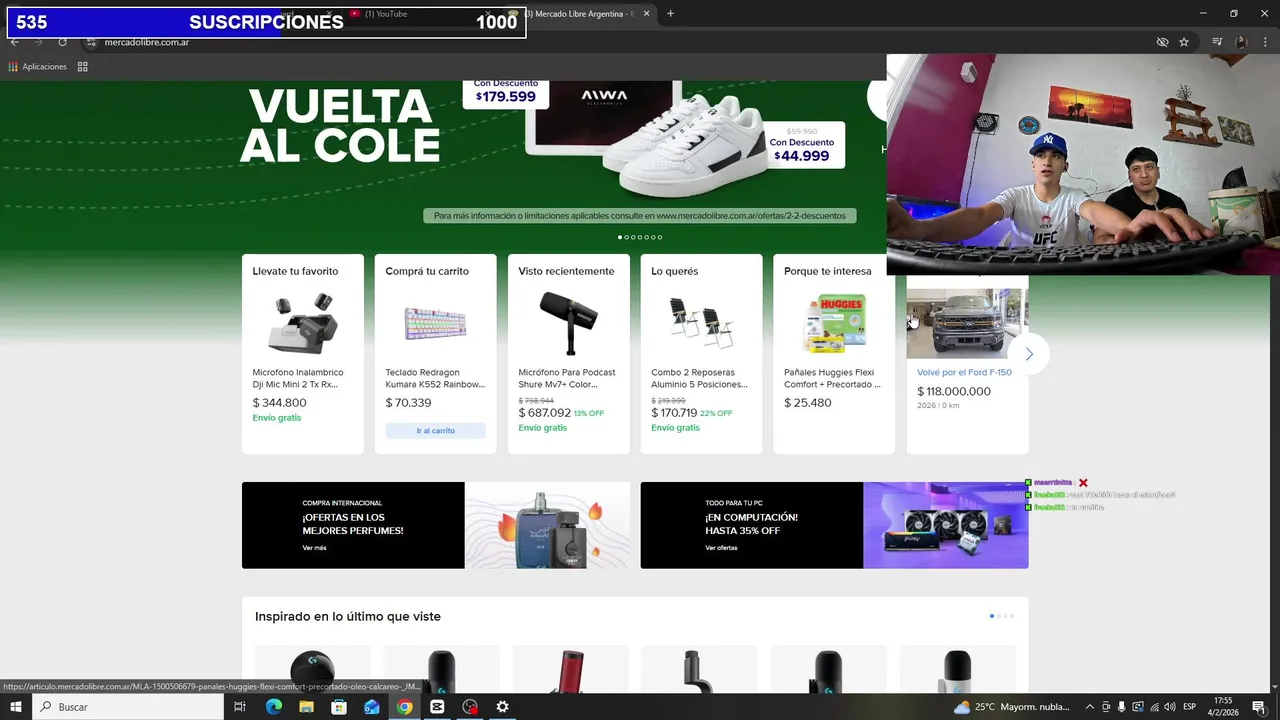Screen dimensions: 1280x720
Task: Toggle the microphone icon in system tray
Action: (1121, 707)
